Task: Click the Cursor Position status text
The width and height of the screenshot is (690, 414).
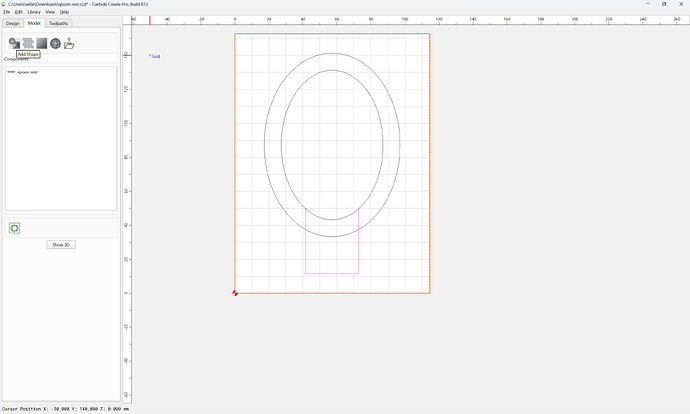Action: point(66,409)
